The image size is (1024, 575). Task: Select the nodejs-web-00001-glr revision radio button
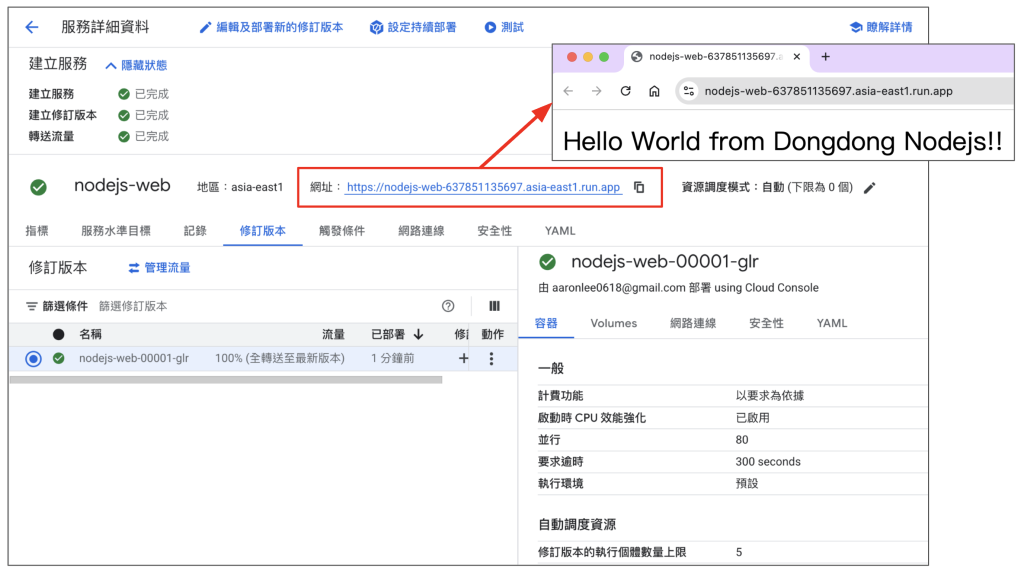[34, 359]
